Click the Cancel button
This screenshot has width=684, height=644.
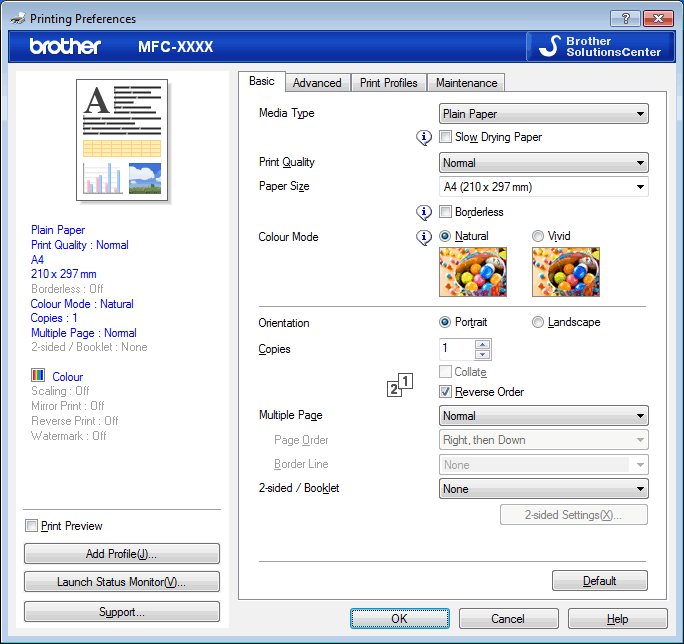509,619
